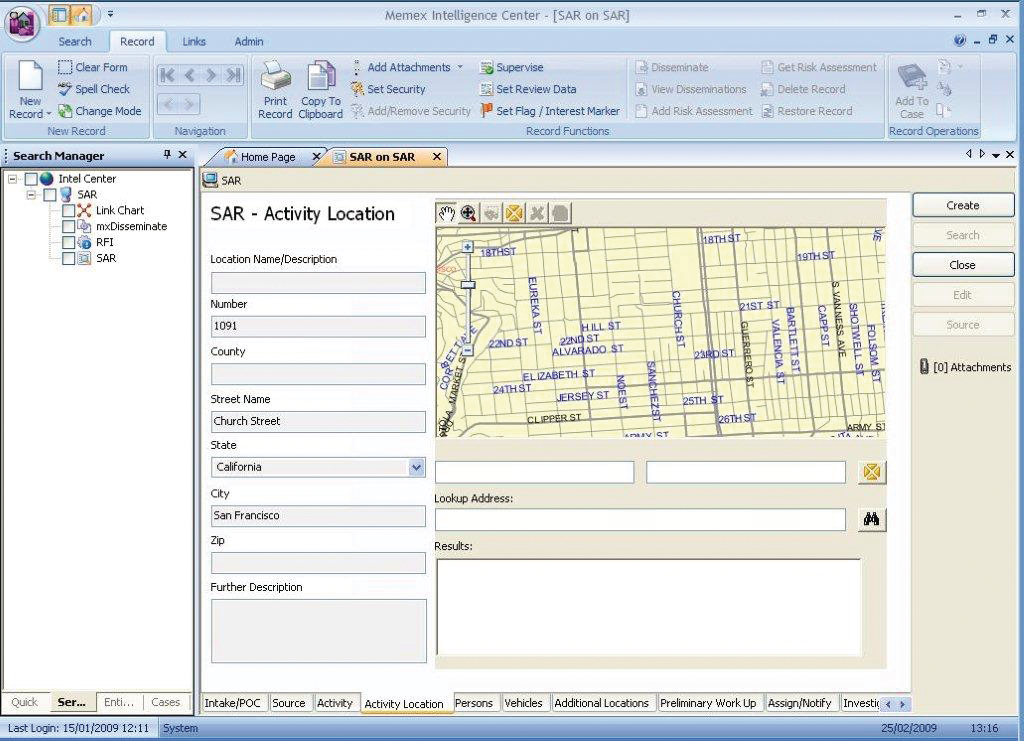Open the State dropdown list
Image resolution: width=1024 pixels, height=741 pixels.
(416, 467)
